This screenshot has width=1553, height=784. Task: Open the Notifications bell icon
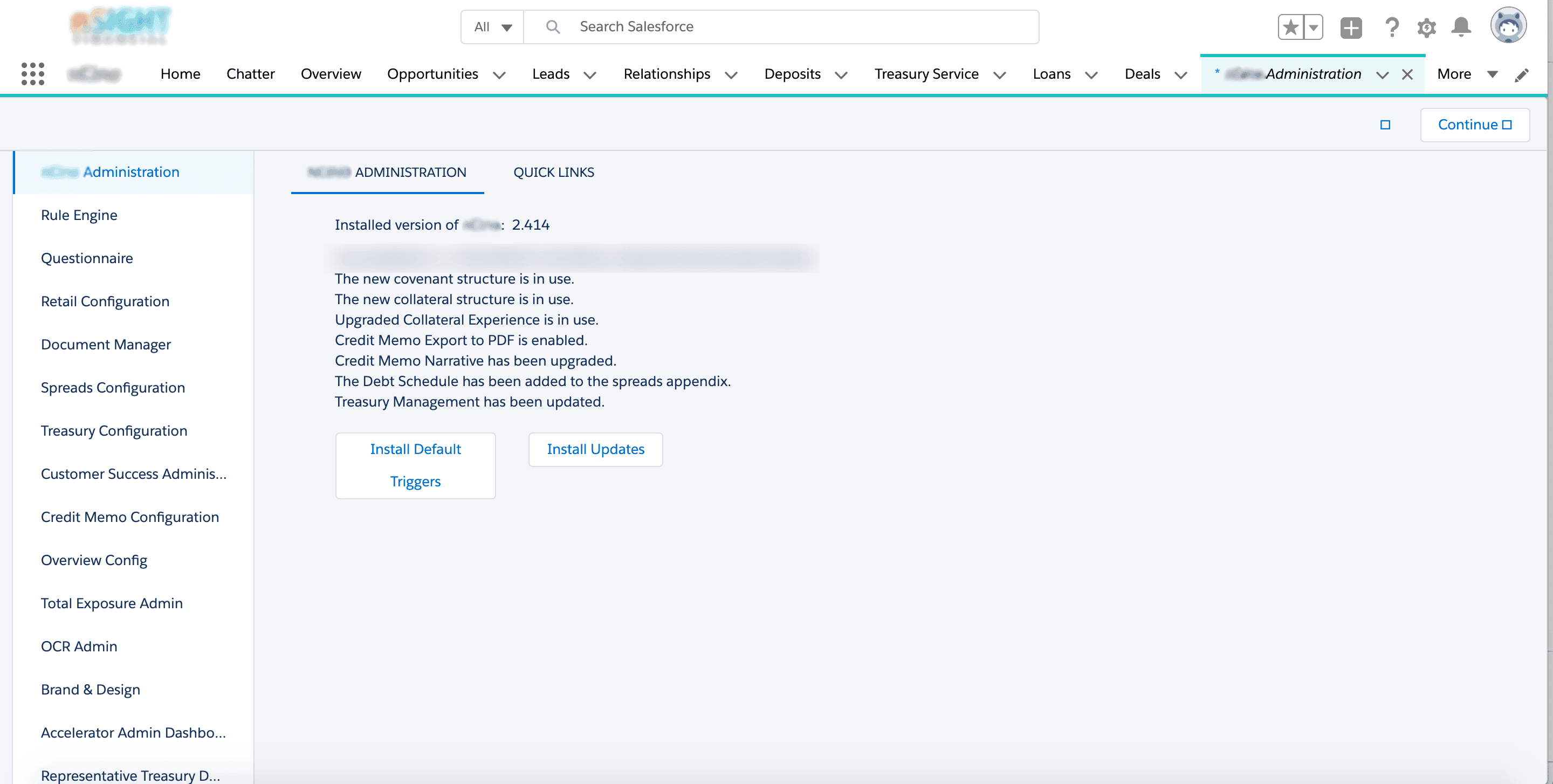pyautogui.click(x=1461, y=27)
